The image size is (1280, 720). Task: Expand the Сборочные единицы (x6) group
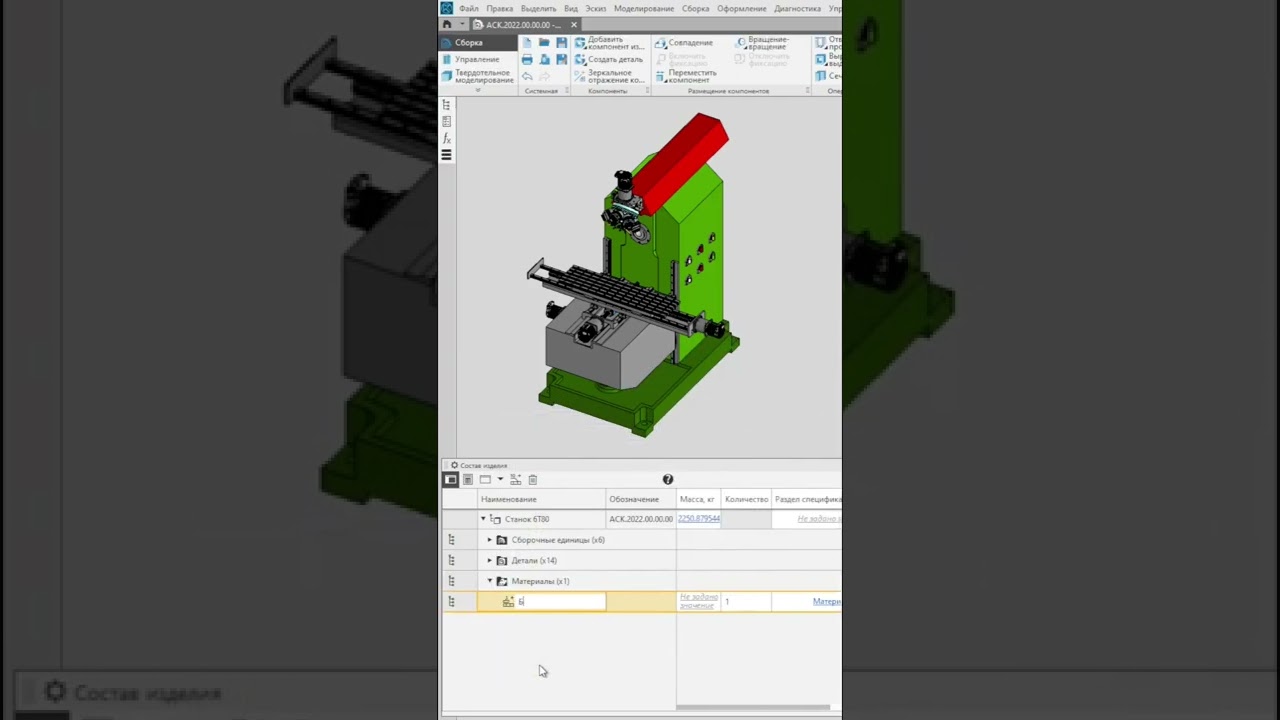point(490,540)
